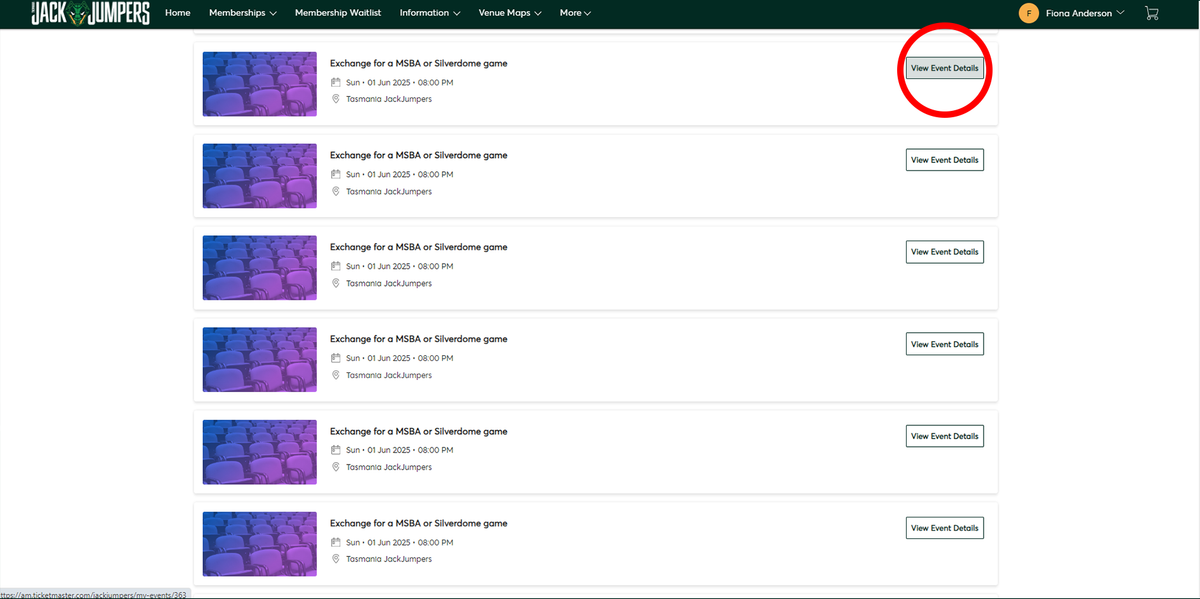Expand the More menu
Image resolution: width=1200 pixels, height=599 pixels.
(575, 13)
